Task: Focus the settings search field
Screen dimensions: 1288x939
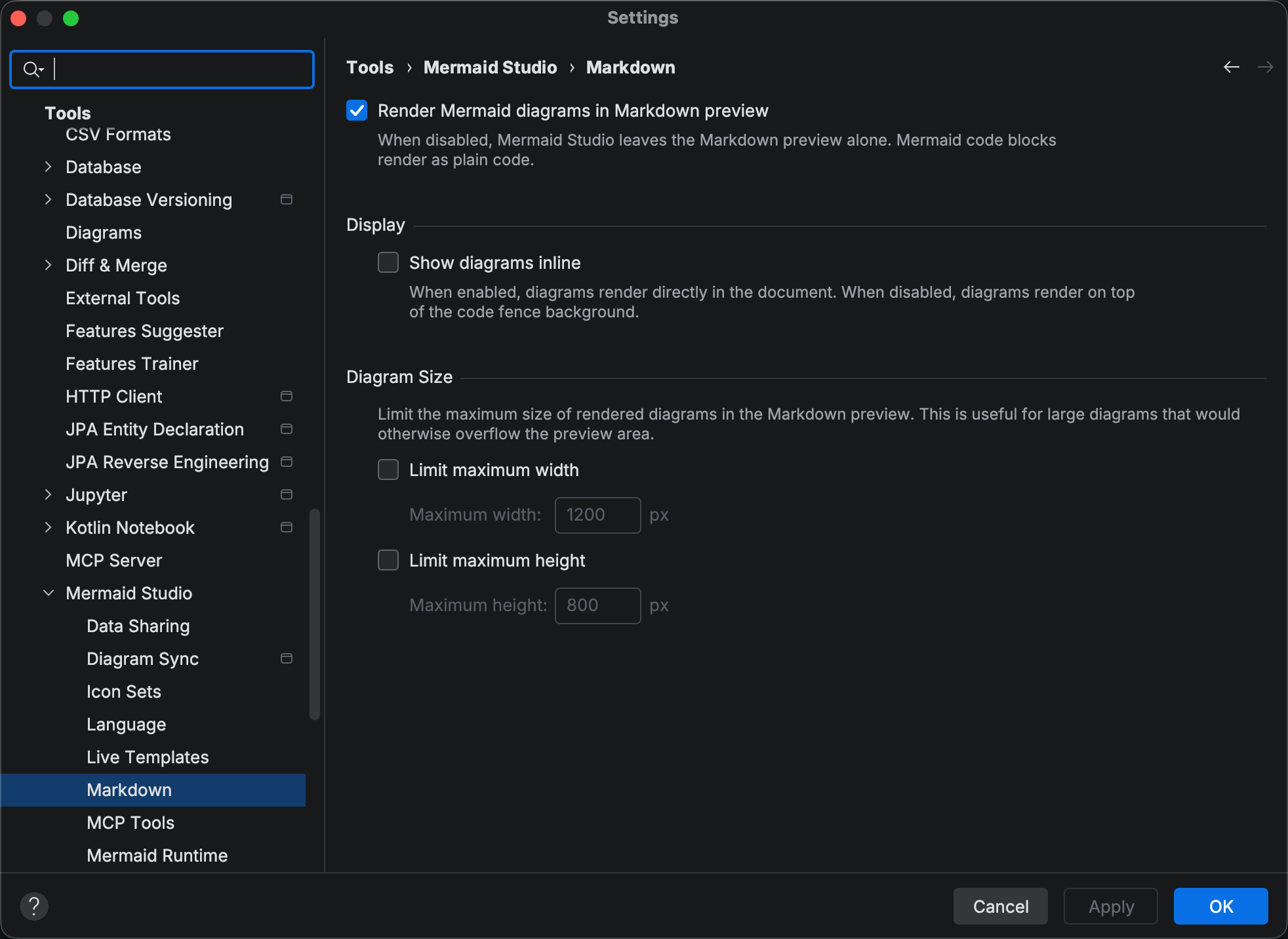Action: point(162,69)
